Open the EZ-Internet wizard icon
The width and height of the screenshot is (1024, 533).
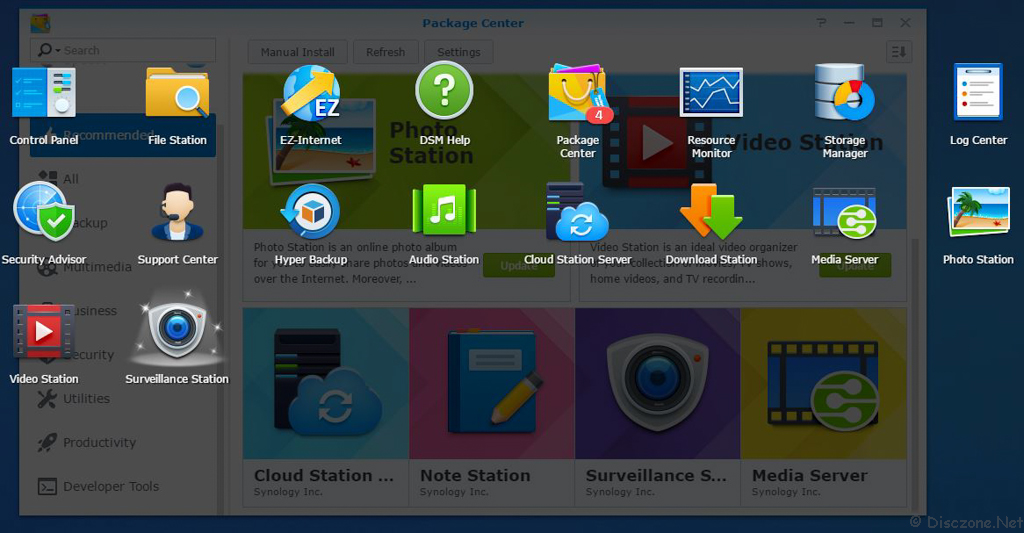(311, 93)
